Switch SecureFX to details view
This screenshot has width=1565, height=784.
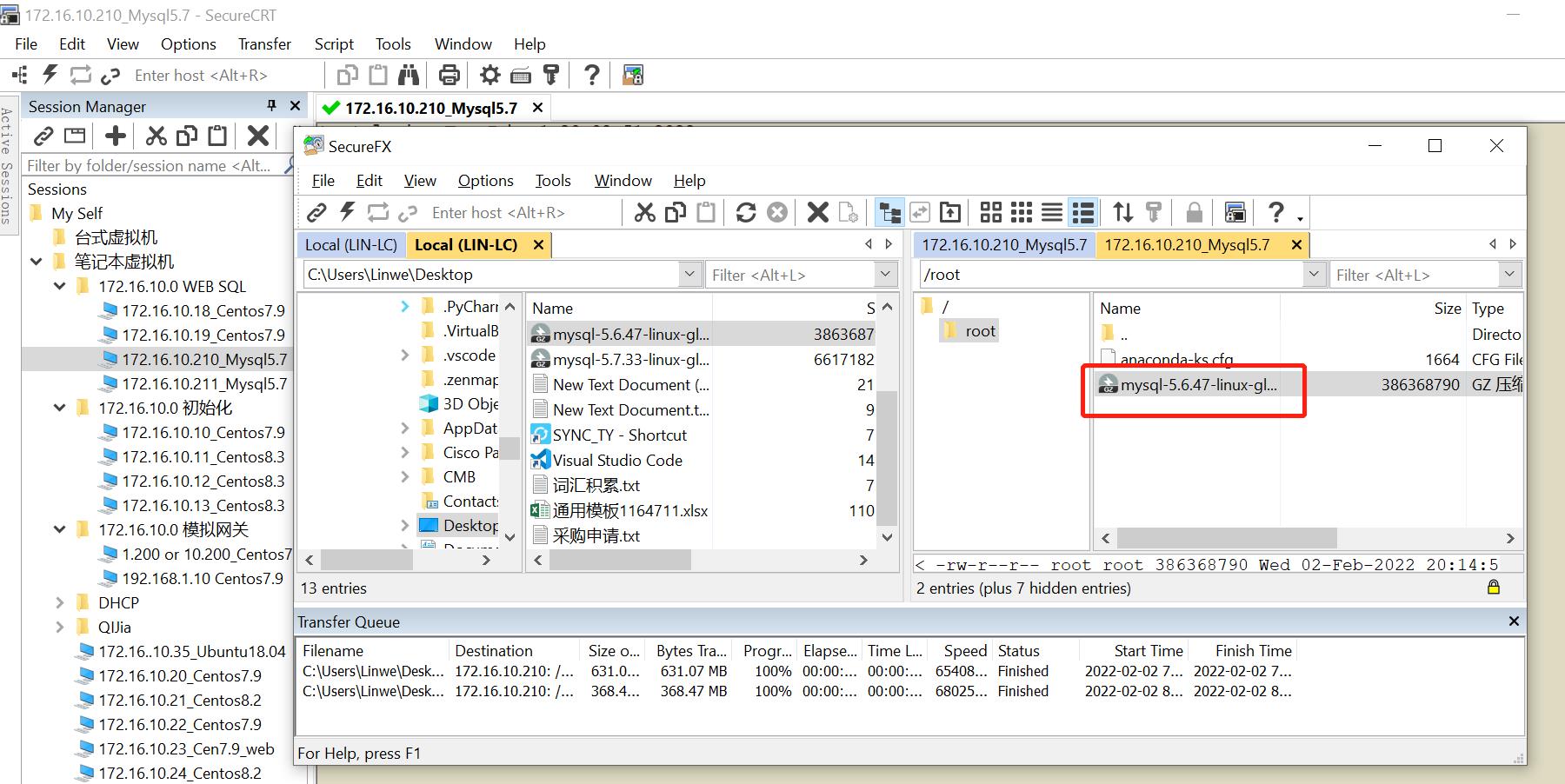(x=1083, y=212)
